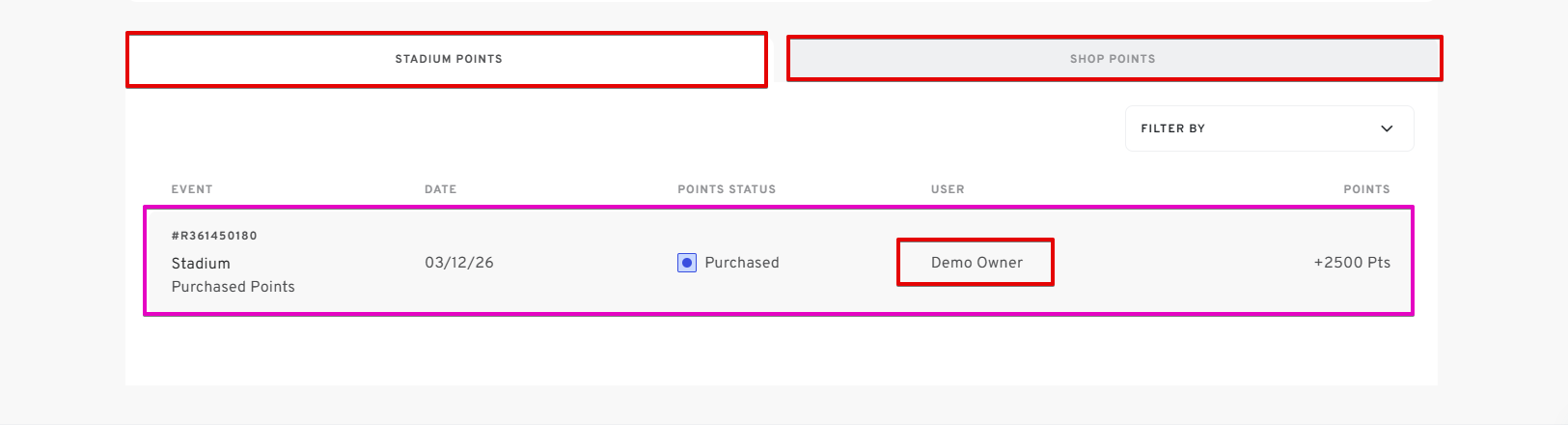Image resolution: width=1568 pixels, height=425 pixels.
Task: Click the Points column header
Action: point(1366,189)
